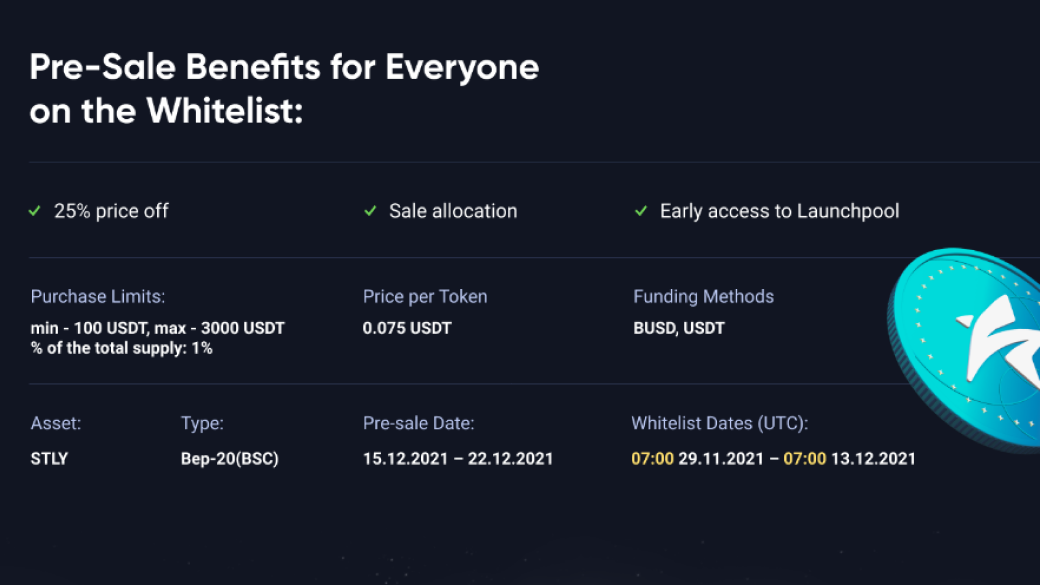Click the Sale allocation label
The height and width of the screenshot is (585, 1040).
pyautogui.click(x=453, y=211)
